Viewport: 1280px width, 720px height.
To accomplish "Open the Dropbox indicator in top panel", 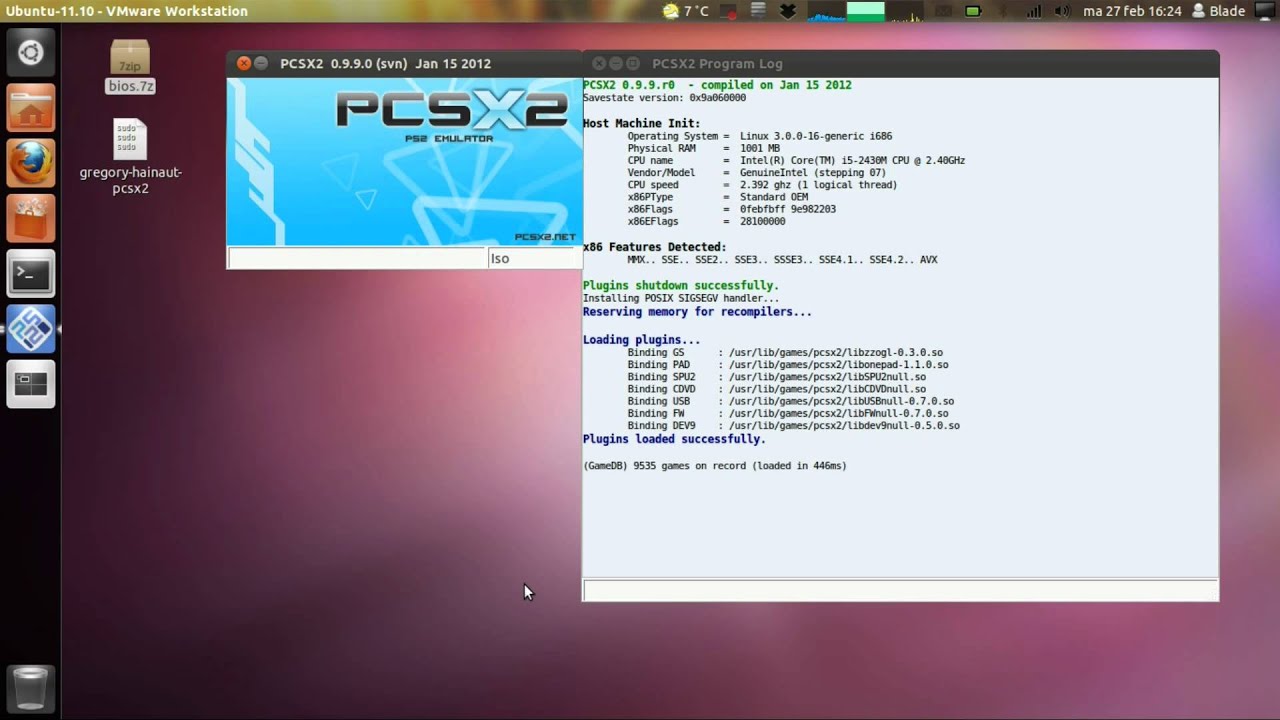I will point(788,11).
